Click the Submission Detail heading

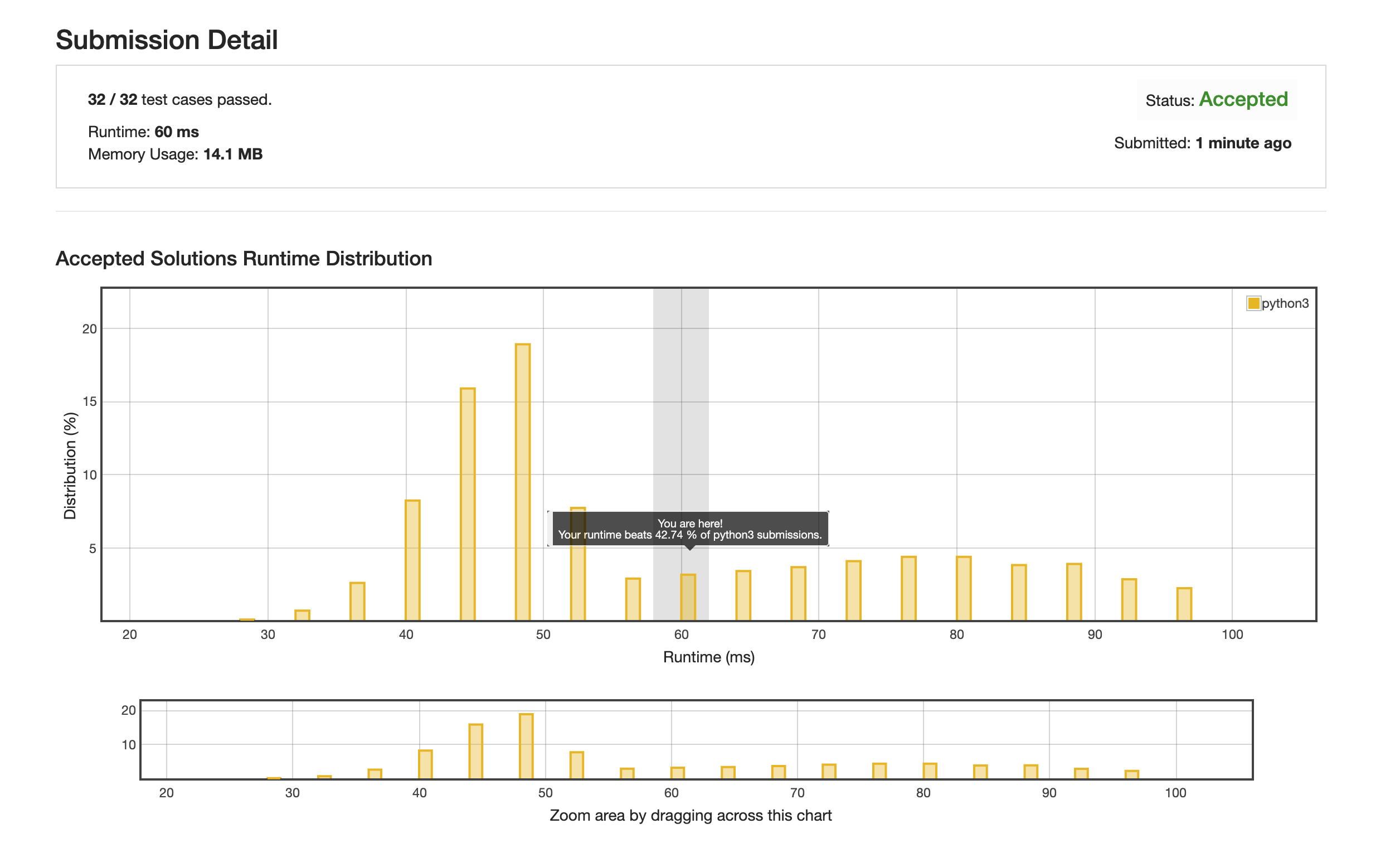coord(166,40)
